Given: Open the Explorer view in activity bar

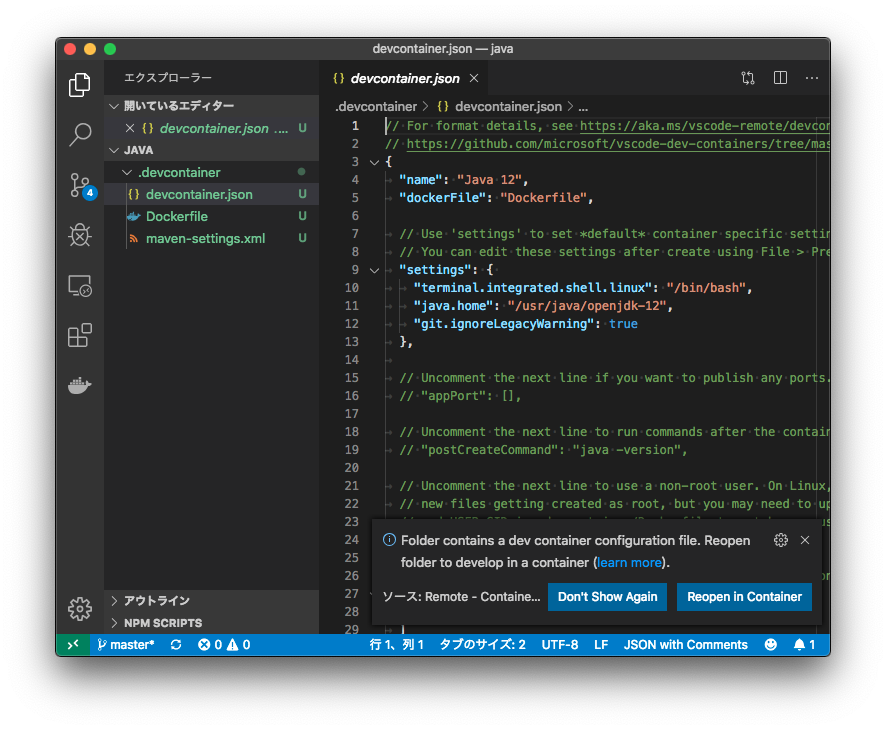Looking at the screenshot, I should (80, 85).
